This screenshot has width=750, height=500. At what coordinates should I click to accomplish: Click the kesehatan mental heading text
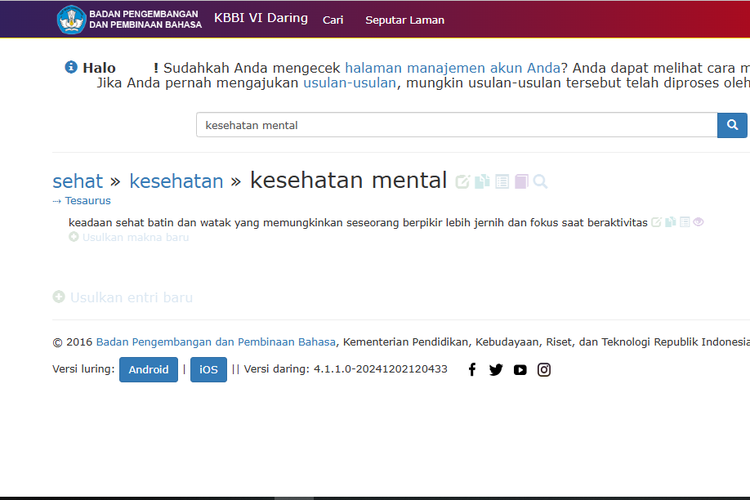coord(348,180)
